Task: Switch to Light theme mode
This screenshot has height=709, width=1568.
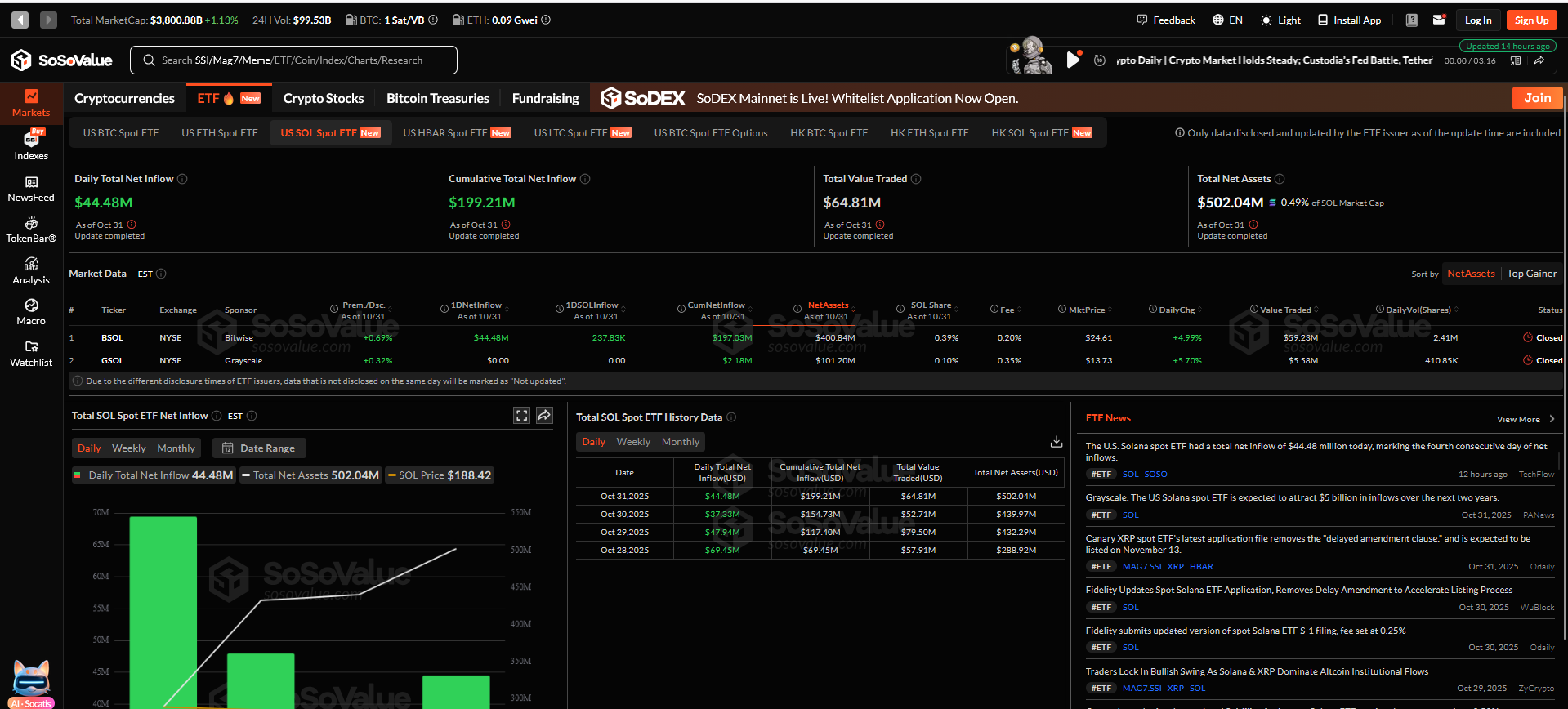Action: tap(1280, 20)
